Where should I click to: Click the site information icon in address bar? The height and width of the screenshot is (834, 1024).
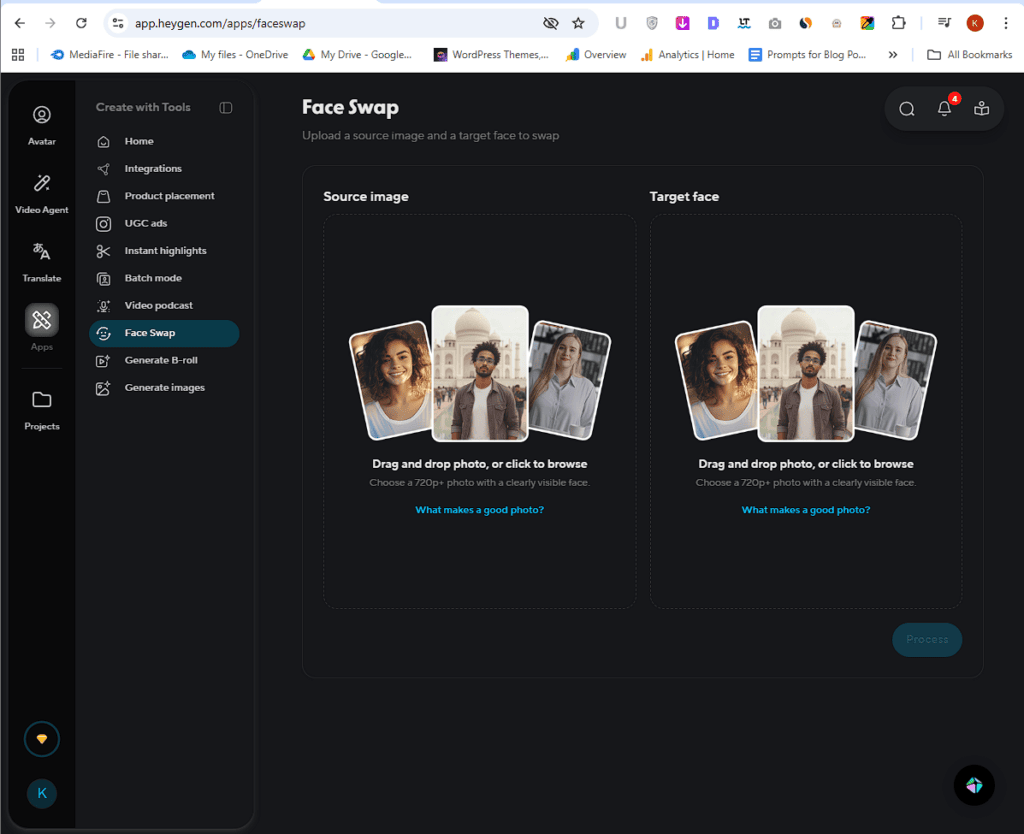tap(118, 24)
